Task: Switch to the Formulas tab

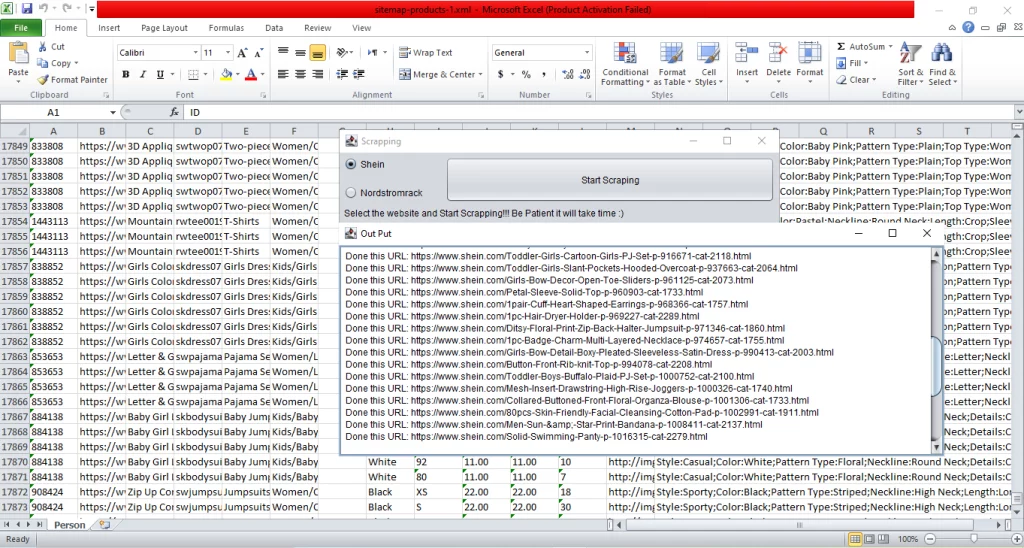Action: (227, 28)
